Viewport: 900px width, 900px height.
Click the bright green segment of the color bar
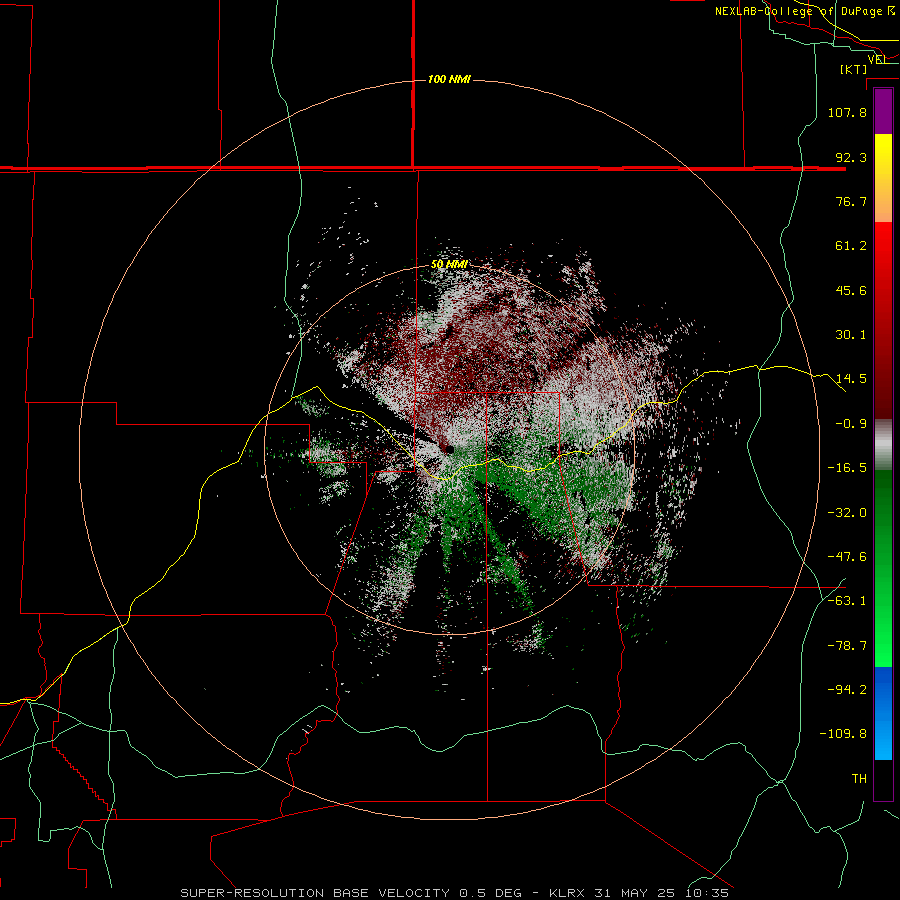[x=883, y=568]
